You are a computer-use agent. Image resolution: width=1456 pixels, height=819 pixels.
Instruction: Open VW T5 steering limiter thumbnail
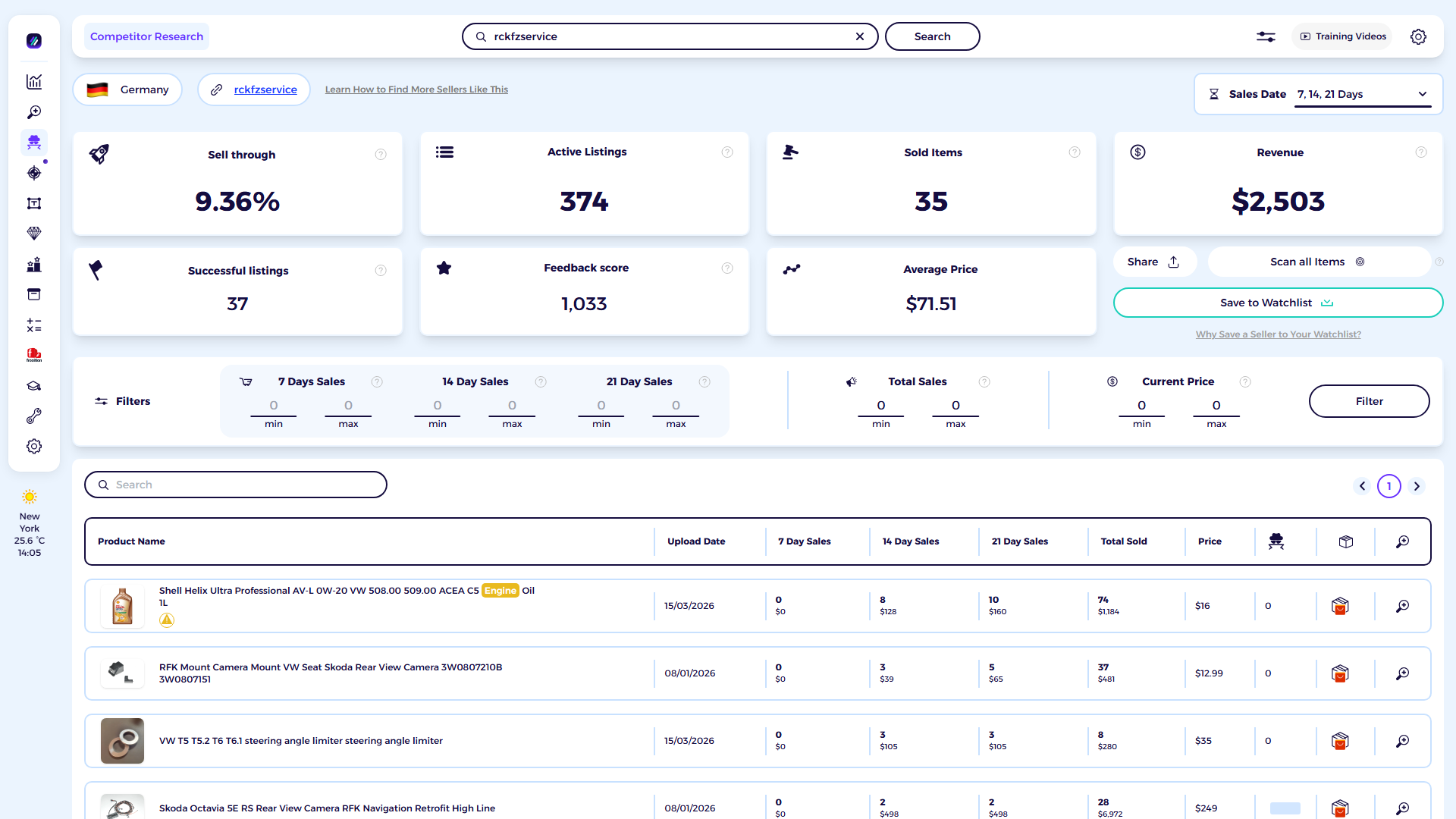pos(122,741)
